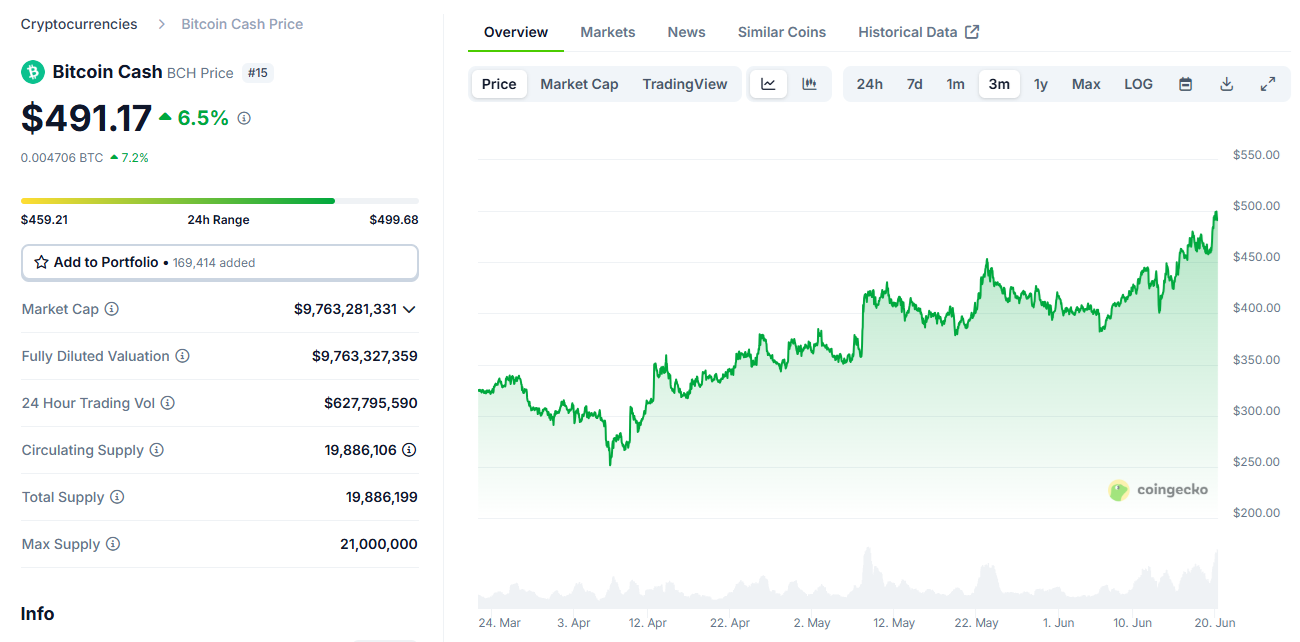
Task: Set chart range to 7d
Action: pos(914,84)
